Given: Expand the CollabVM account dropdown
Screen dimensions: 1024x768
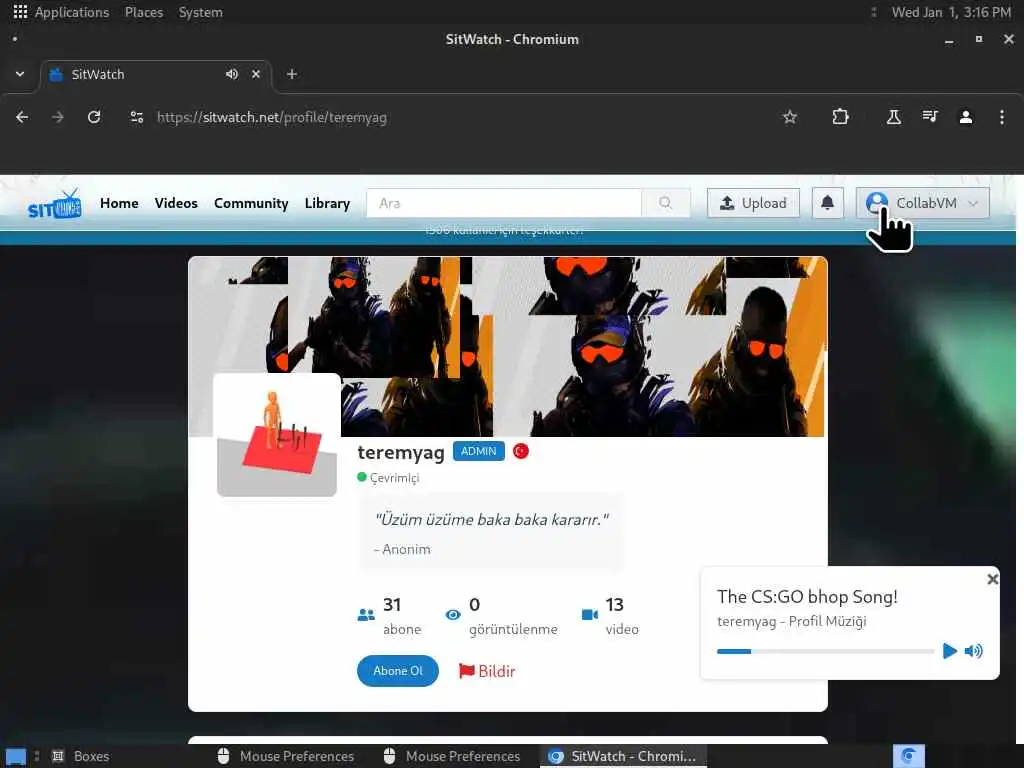Looking at the screenshot, I should (923, 203).
